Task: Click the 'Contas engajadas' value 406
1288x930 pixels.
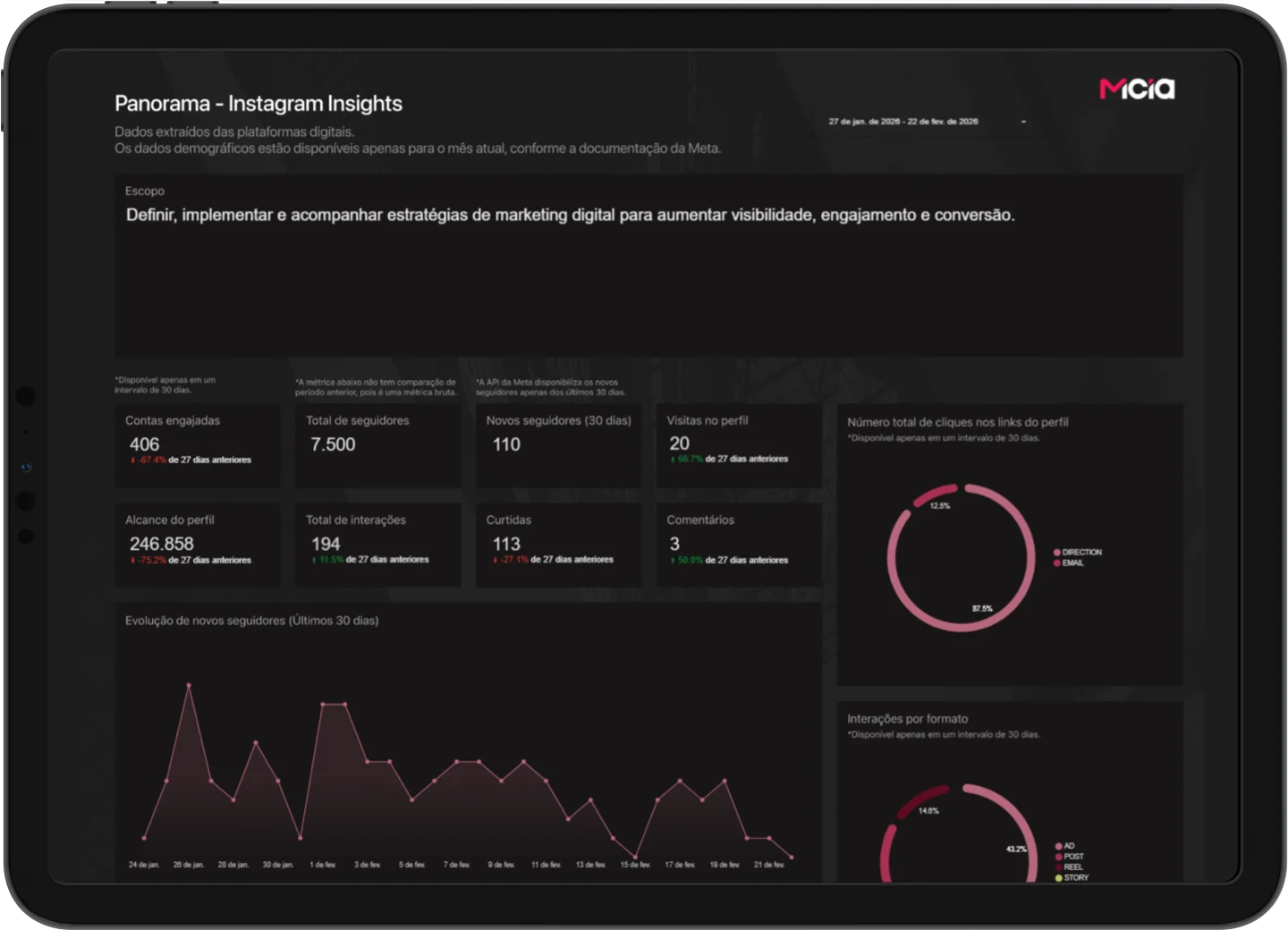Action: tap(144, 444)
